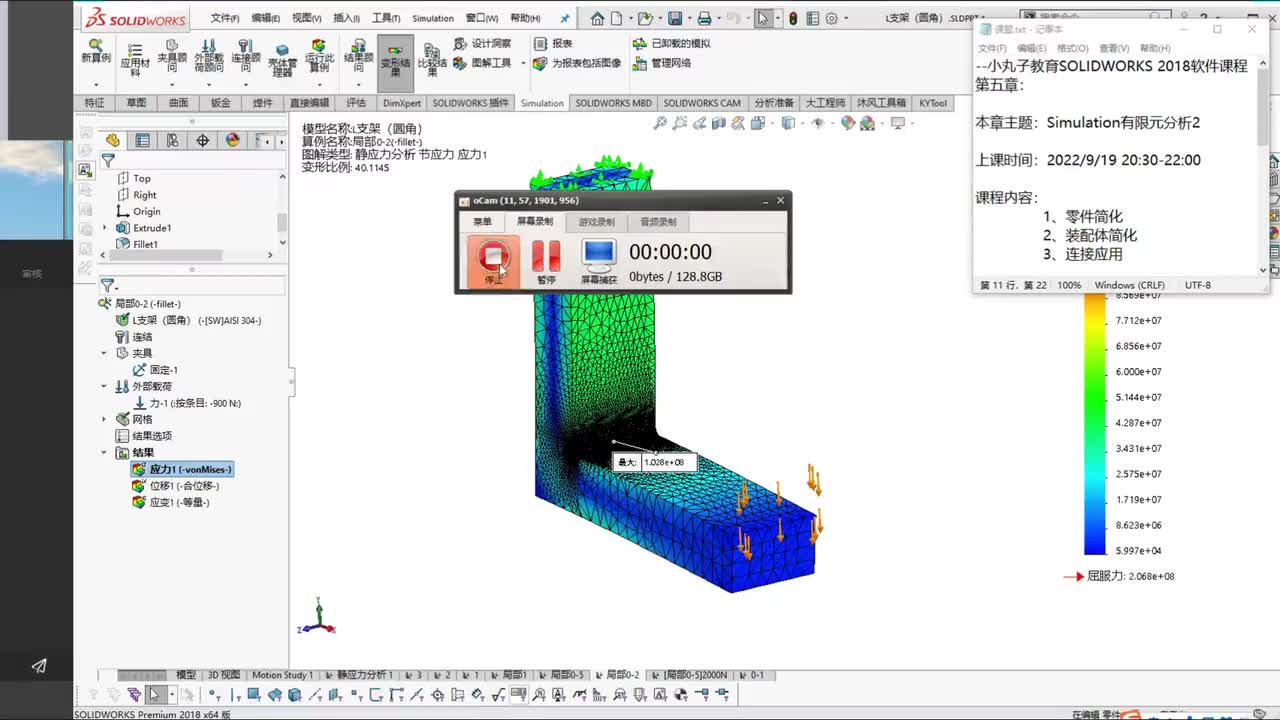
Task: Open the 文件(F) menu in SolidWorks
Action: (x=225, y=18)
